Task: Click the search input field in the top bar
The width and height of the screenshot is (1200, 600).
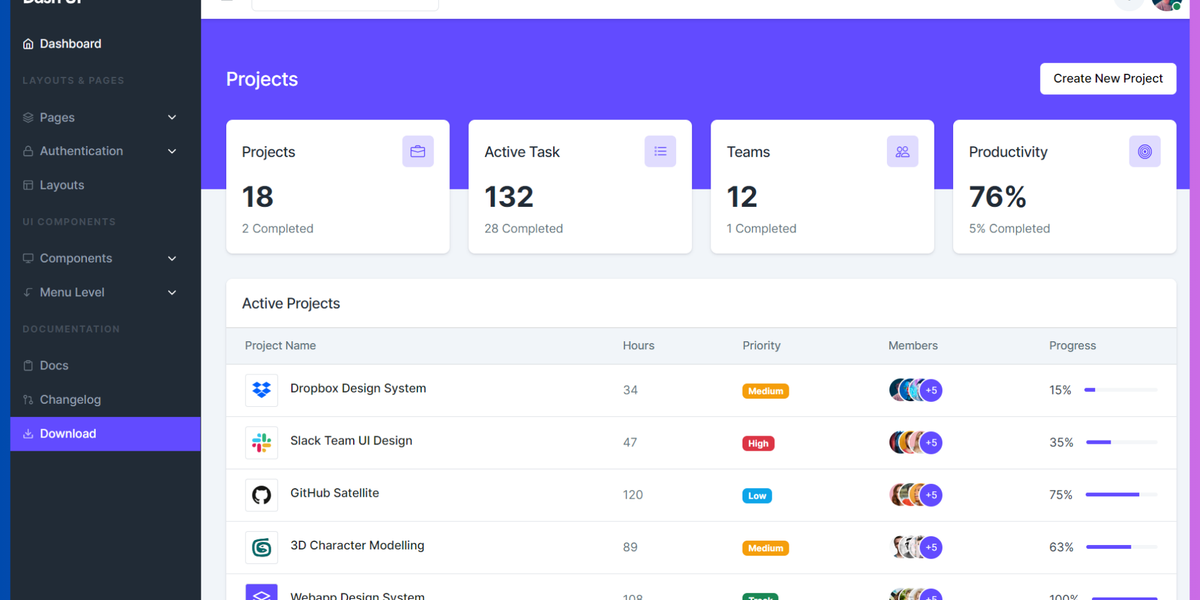Action: (x=345, y=3)
